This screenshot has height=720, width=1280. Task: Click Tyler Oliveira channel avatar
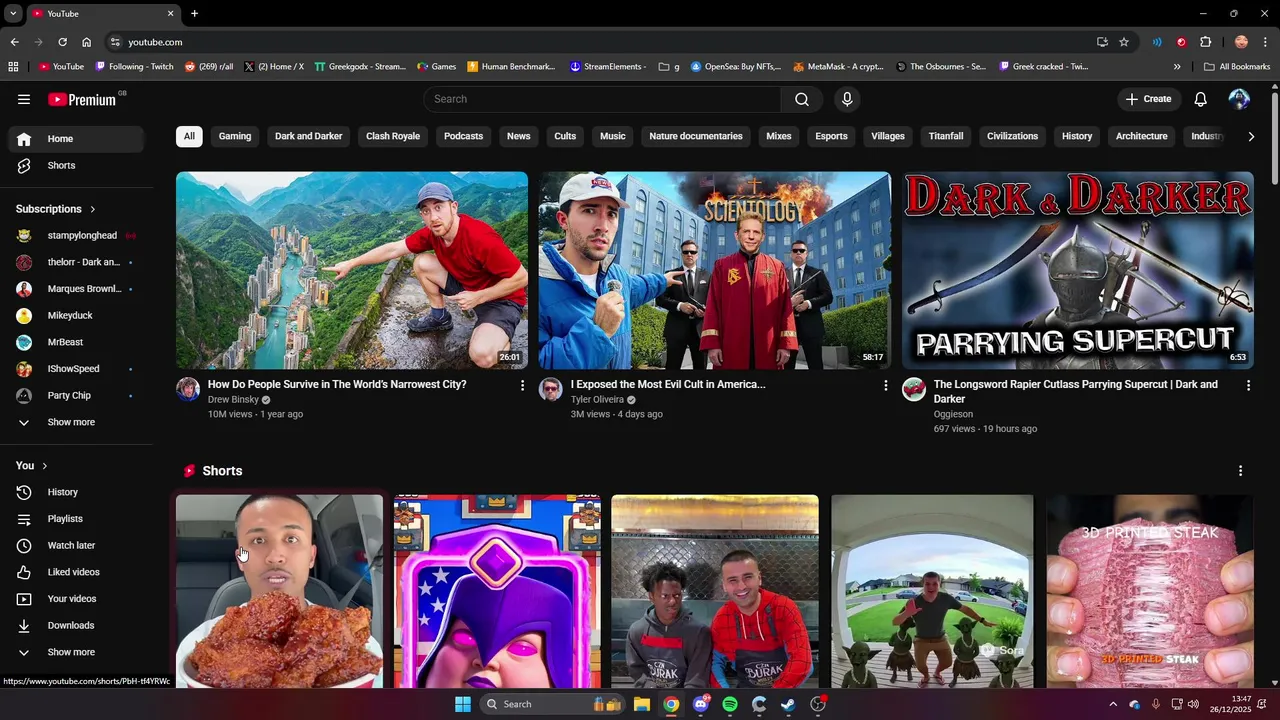point(551,390)
